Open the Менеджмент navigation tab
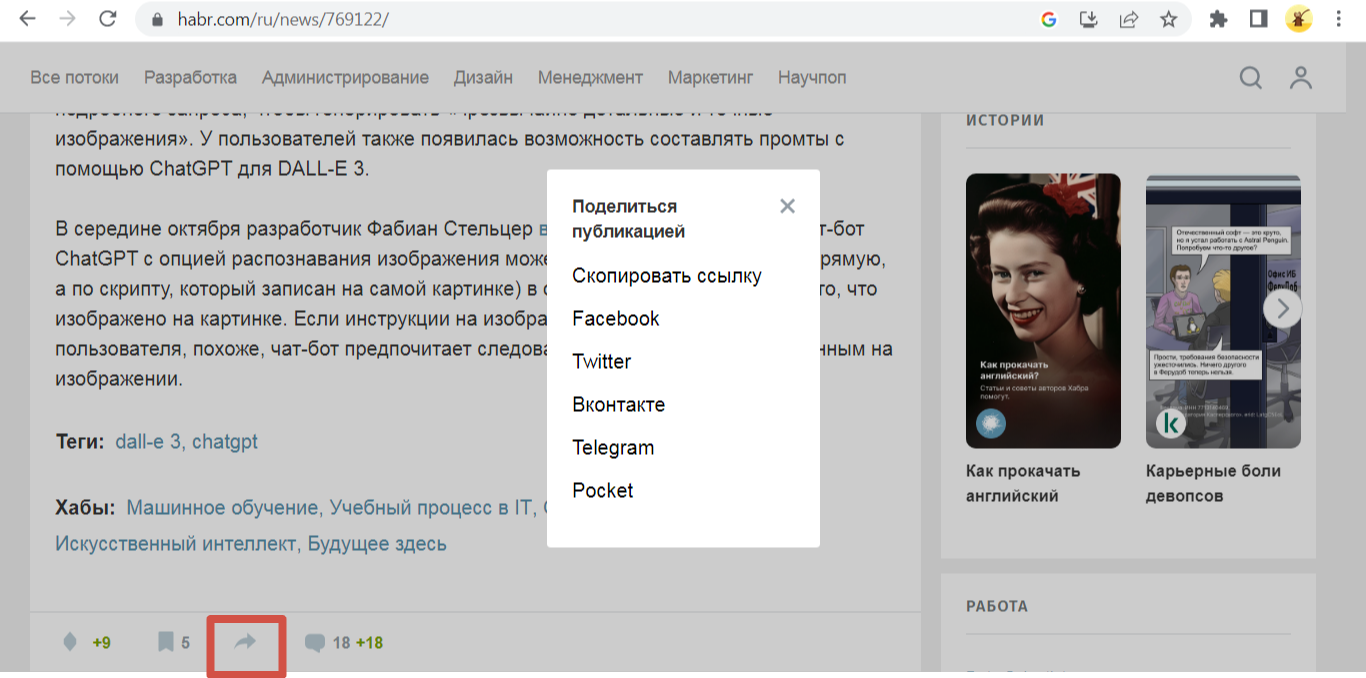The height and width of the screenshot is (678, 1366). pyautogui.click(x=591, y=77)
